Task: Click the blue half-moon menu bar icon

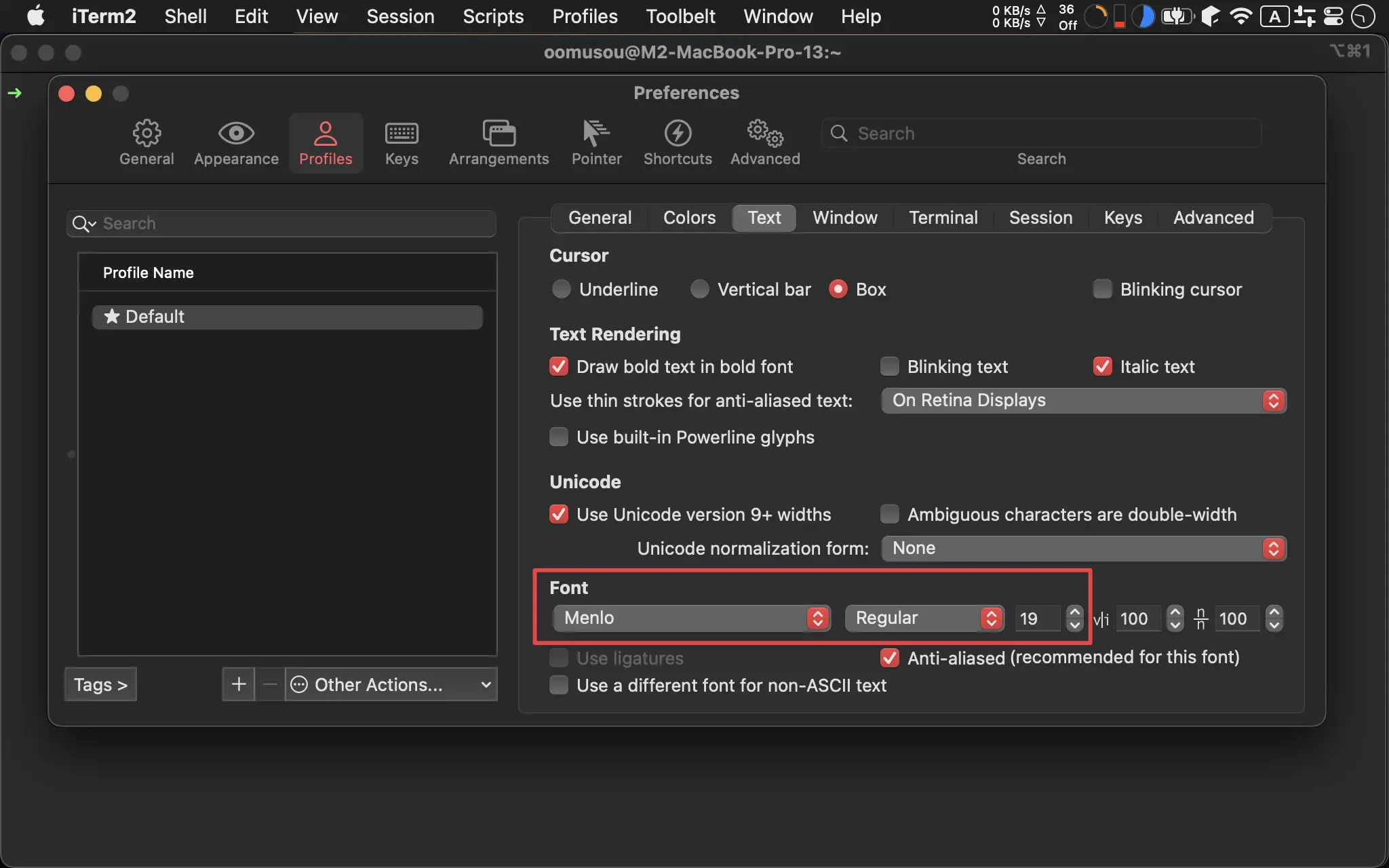Action: tap(1143, 16)
